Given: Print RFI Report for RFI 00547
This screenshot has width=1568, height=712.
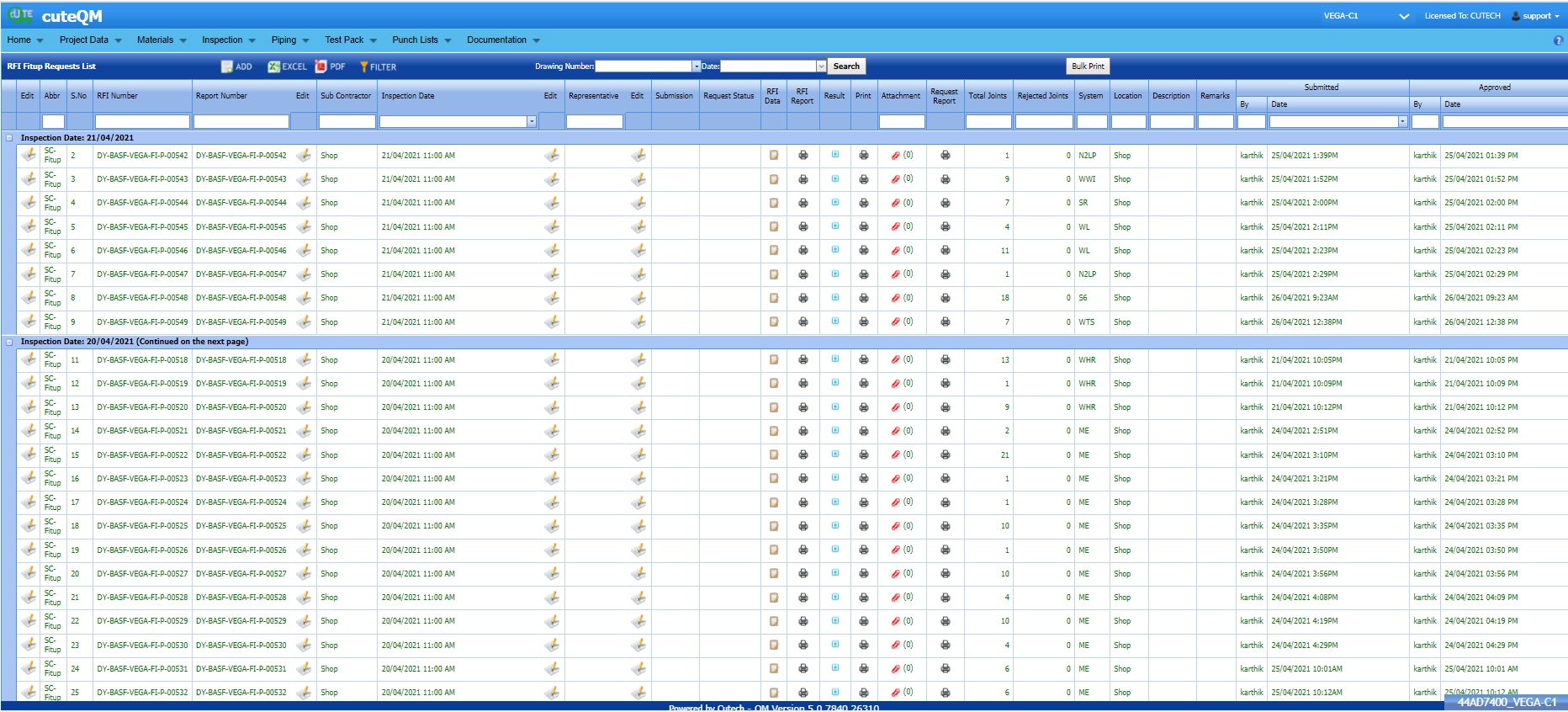Looking at the screenshot, I should [803, 274].
